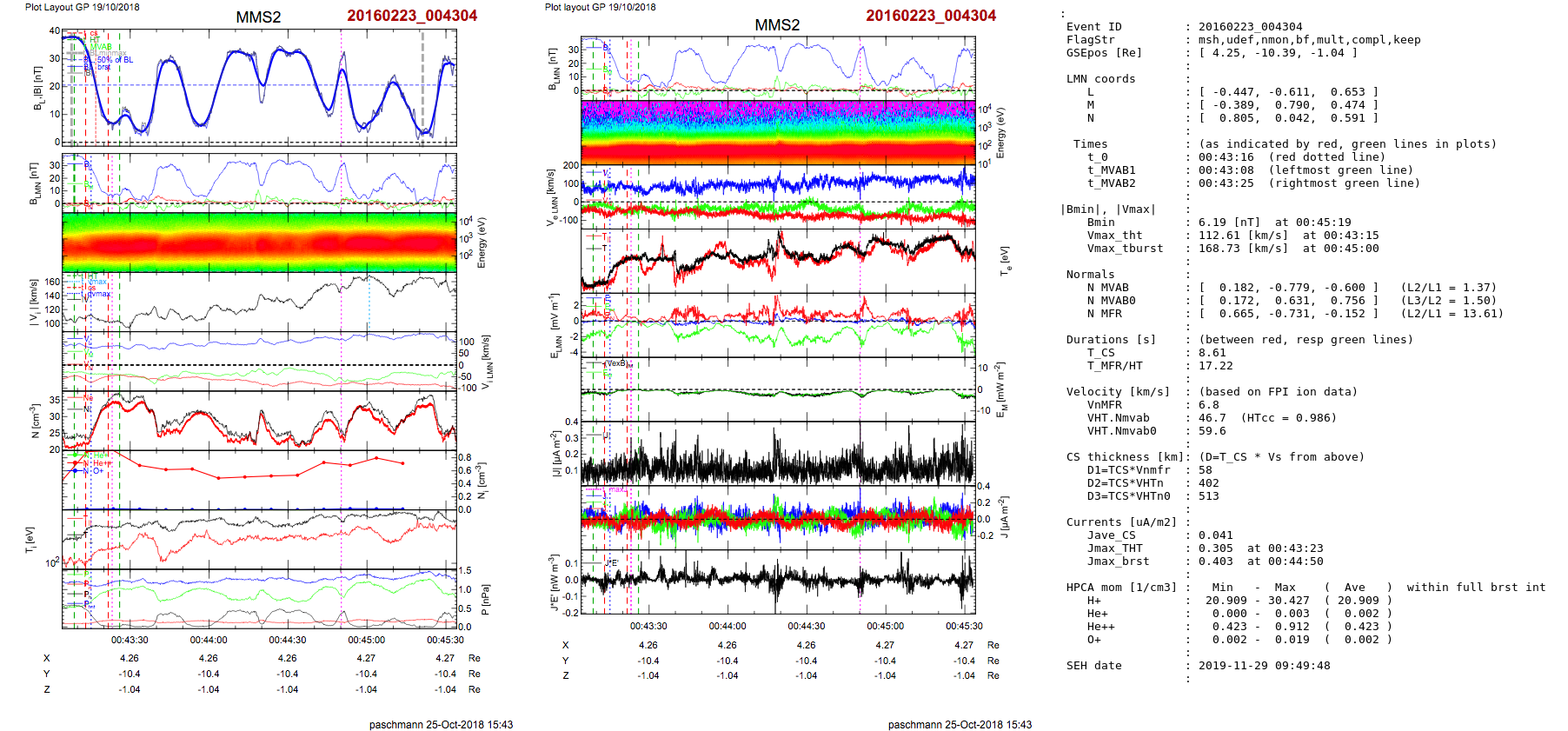This screenshot has width=1568, height=731.
Task: Click the paschmann footer under left plot
Action: 441,724
